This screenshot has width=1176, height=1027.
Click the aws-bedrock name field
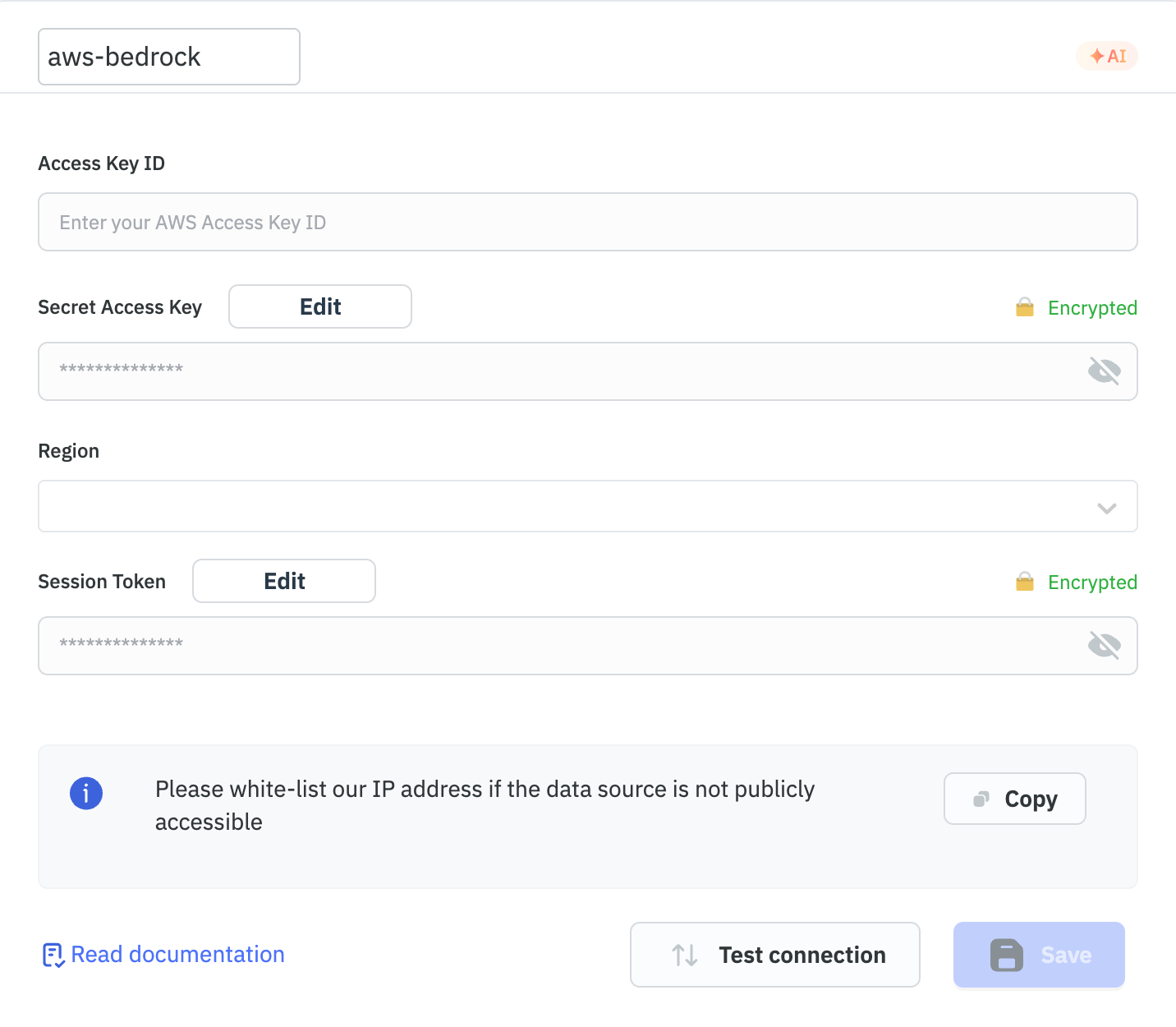click(168, 56)
